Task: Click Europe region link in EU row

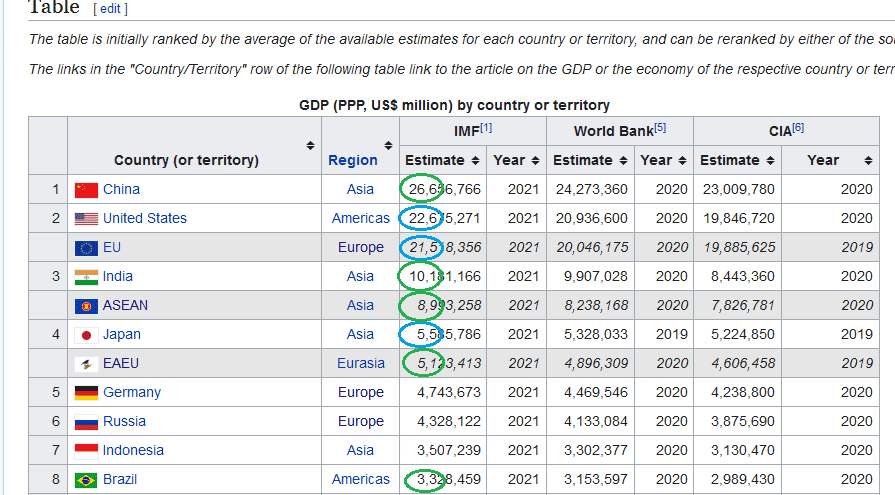Action: click(361, 247)
